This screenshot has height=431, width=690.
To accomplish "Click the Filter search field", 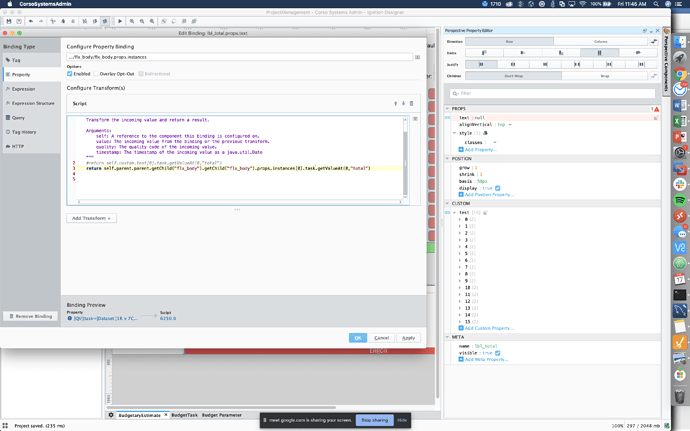I will coord(552,93).
